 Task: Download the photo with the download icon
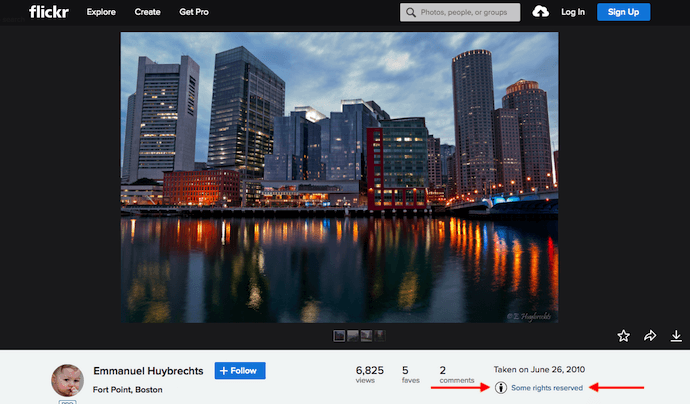(676, 336)
